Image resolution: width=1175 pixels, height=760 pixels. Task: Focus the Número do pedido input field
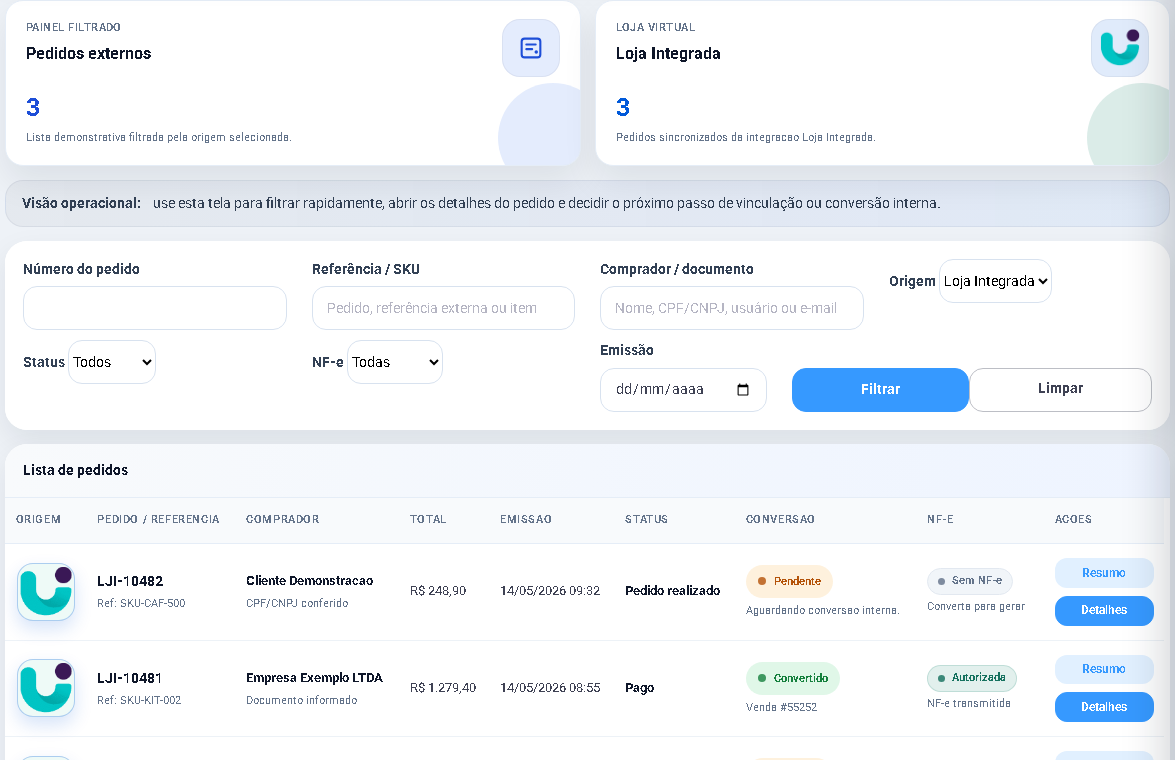tap(155, 308)
